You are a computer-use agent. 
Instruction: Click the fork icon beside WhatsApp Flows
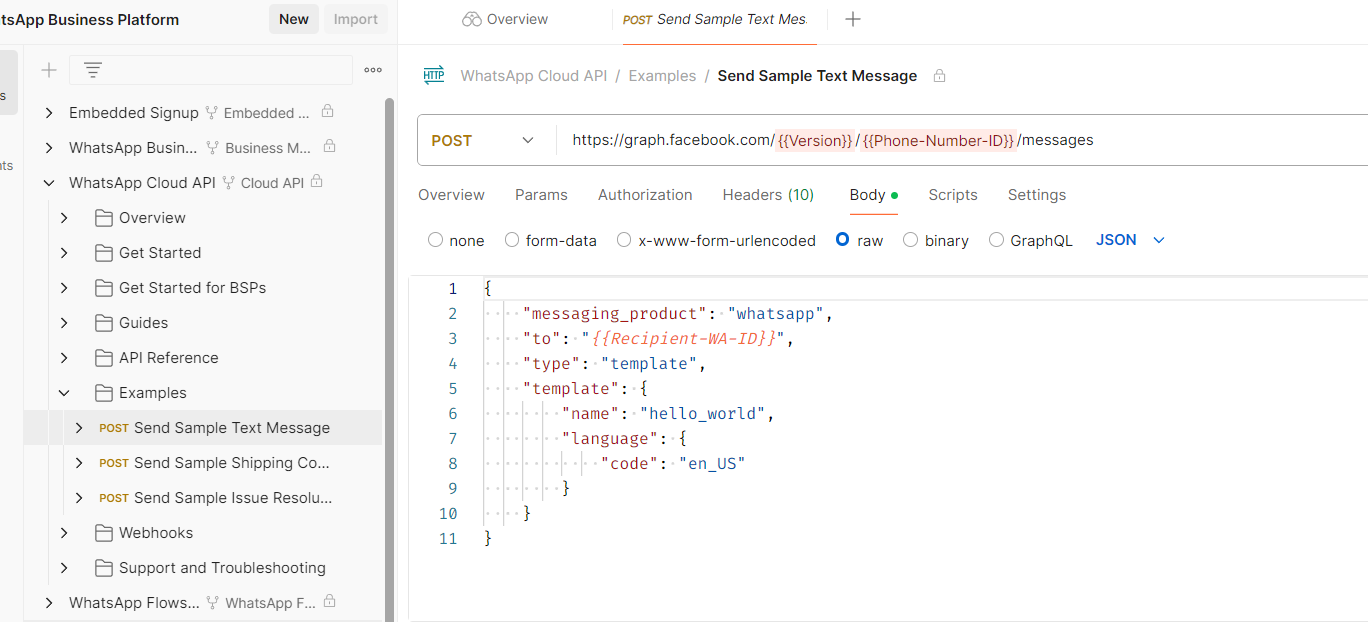click(212, 603)
